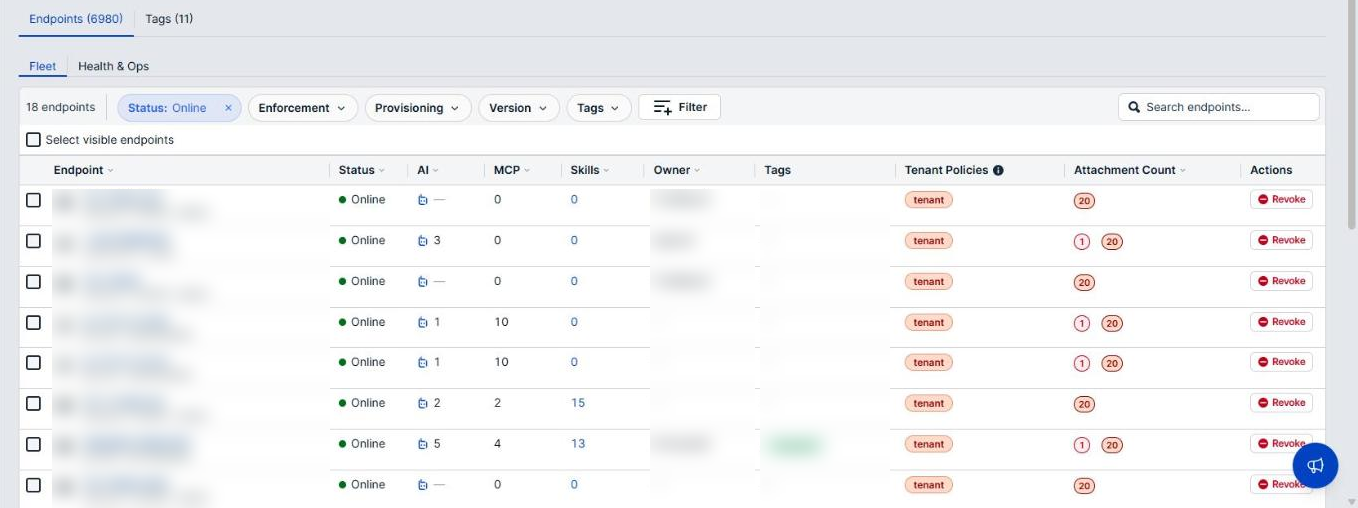This screenshot has height=508, width=1358.
Task: Open the Health & Ops tab
Action: (x=113, y=66)
